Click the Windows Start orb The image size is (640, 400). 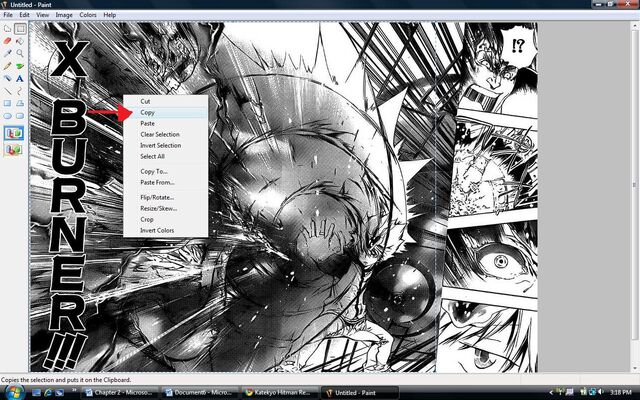click(13, 392)
